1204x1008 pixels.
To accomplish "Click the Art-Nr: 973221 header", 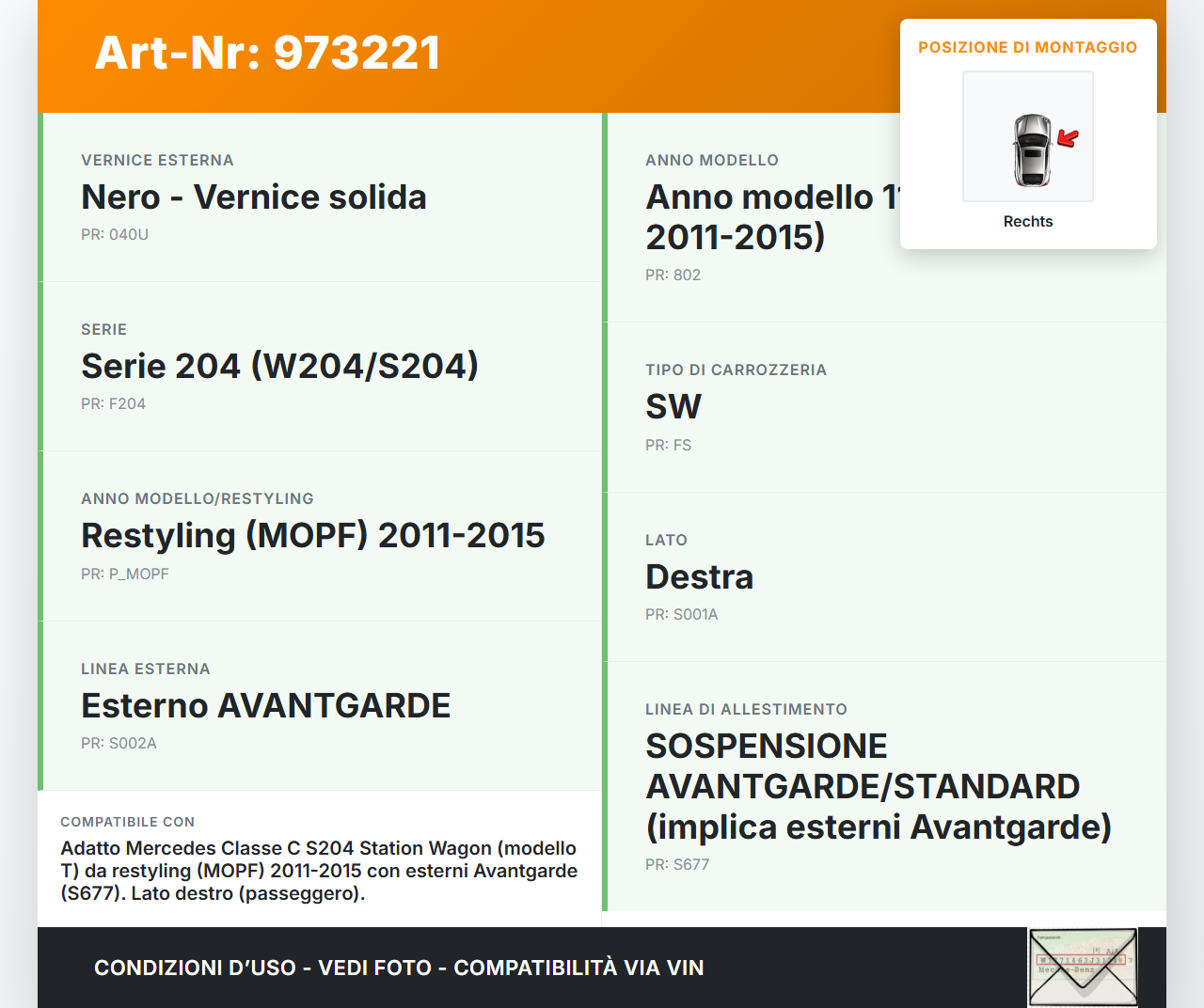I will tap(267, 54).
